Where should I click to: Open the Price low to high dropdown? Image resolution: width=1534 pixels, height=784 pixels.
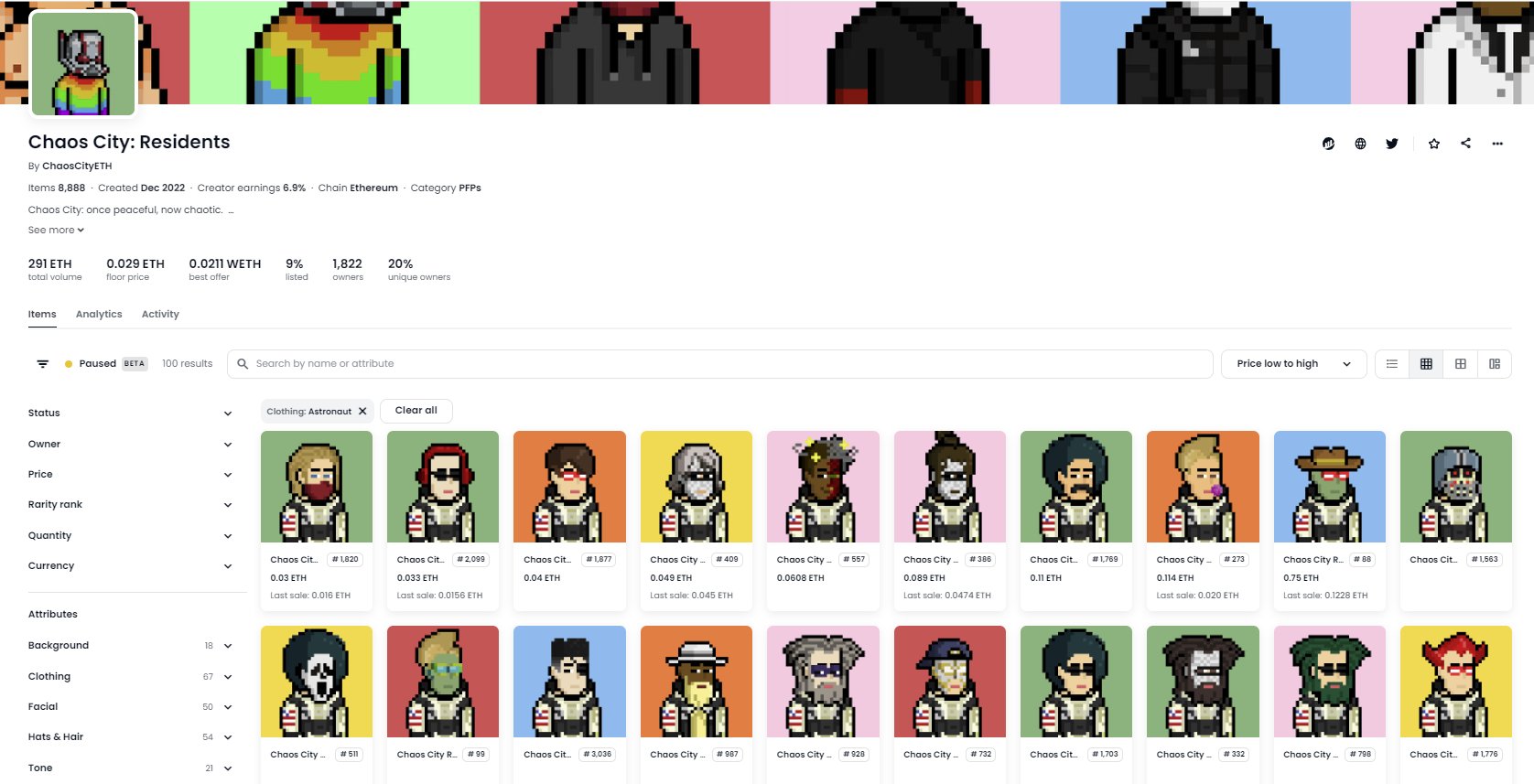[1293, 364]
